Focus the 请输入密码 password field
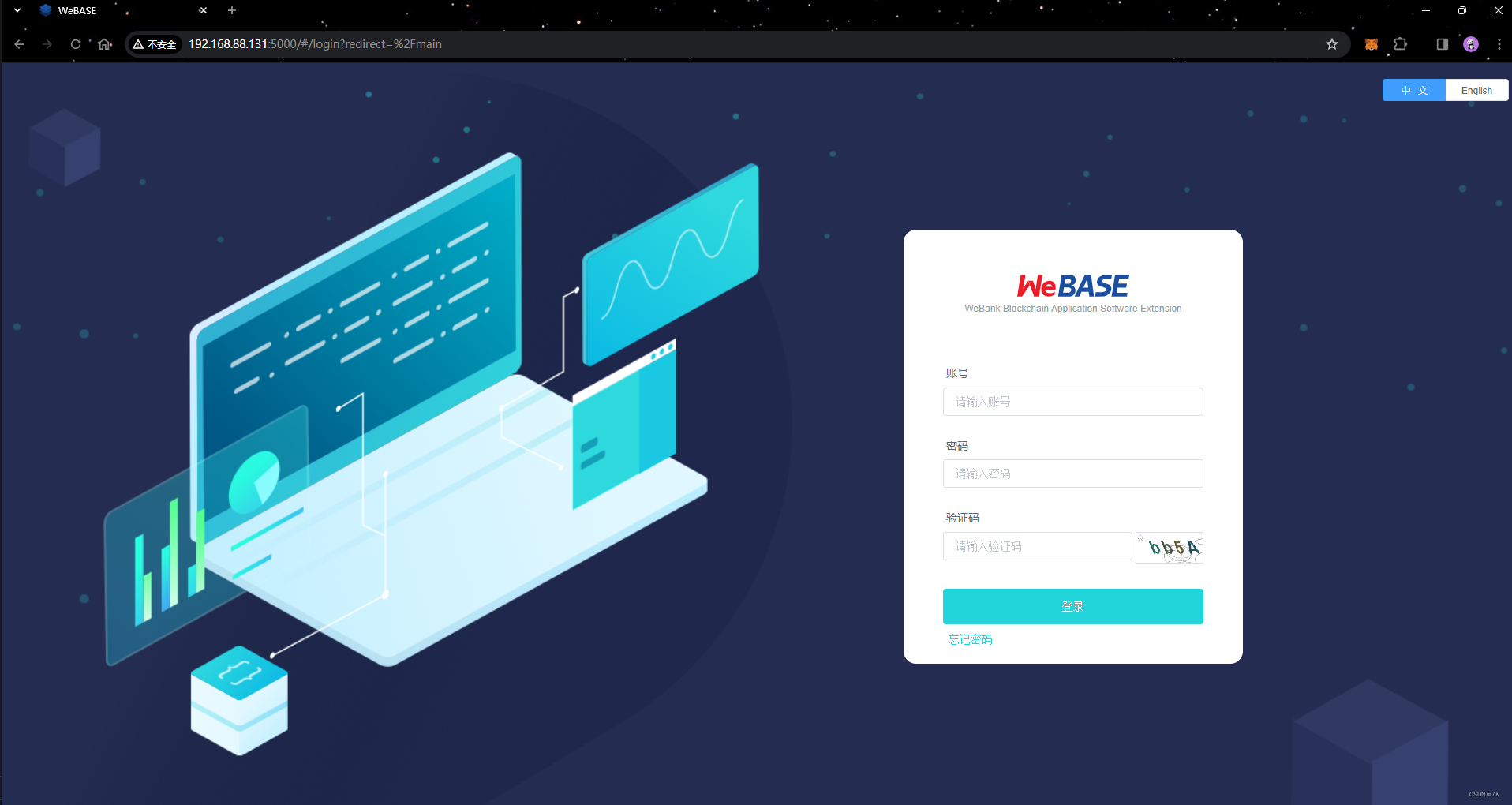Image resolution: width=1512 pixels, height=805 pixels. 1072,474
